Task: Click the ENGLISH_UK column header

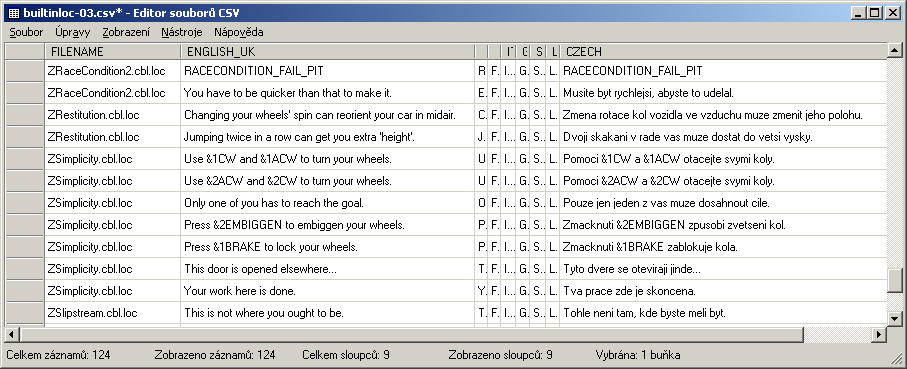Action: 327,51
